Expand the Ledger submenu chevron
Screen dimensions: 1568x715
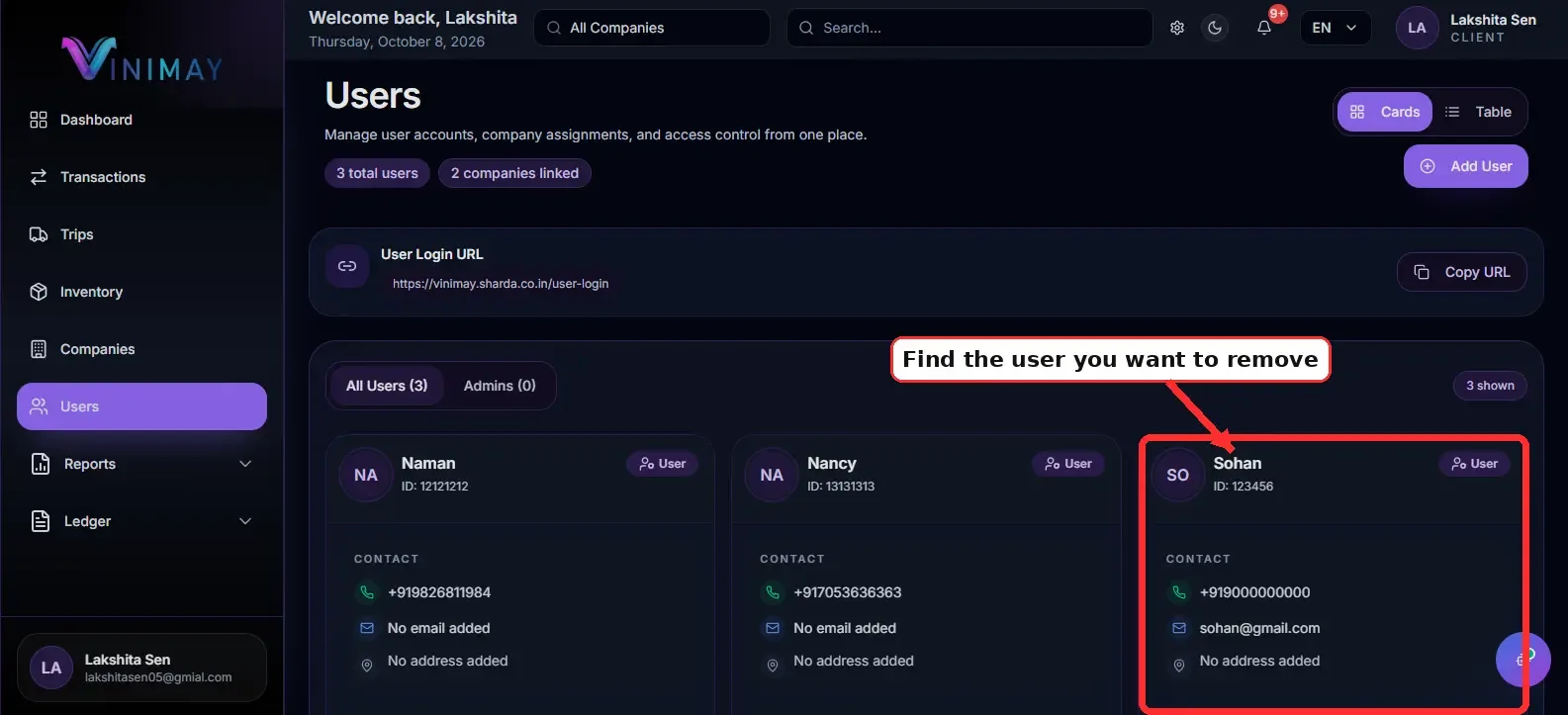pyautogui.click(x=245, y=521)
